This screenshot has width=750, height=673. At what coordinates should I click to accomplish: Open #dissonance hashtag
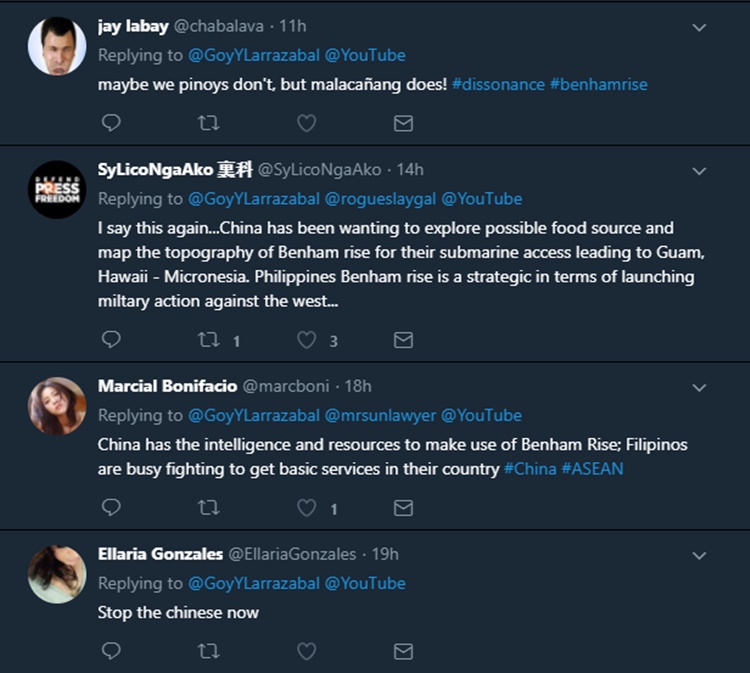tap(498, 85)
